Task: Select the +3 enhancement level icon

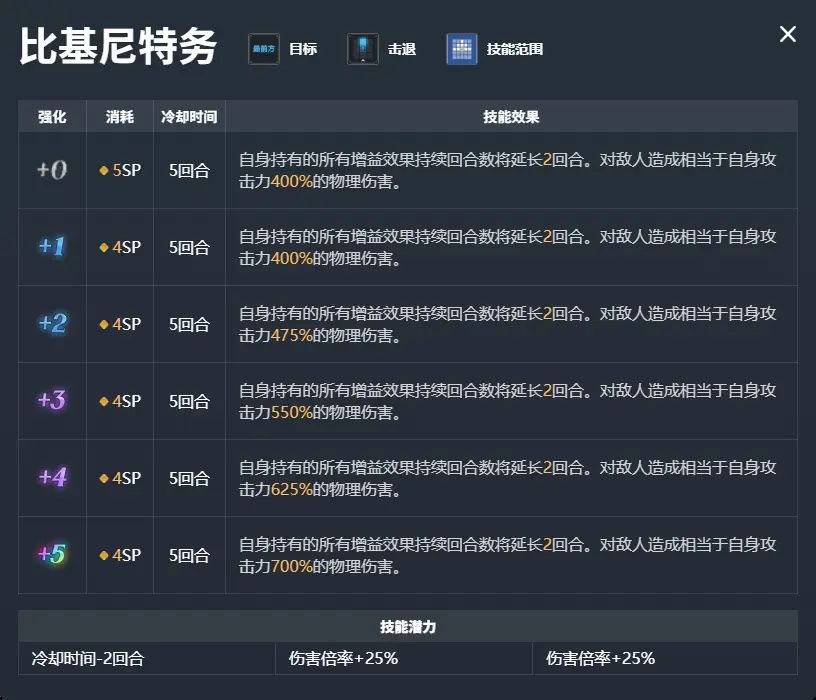Action: [x=52, y=401]
